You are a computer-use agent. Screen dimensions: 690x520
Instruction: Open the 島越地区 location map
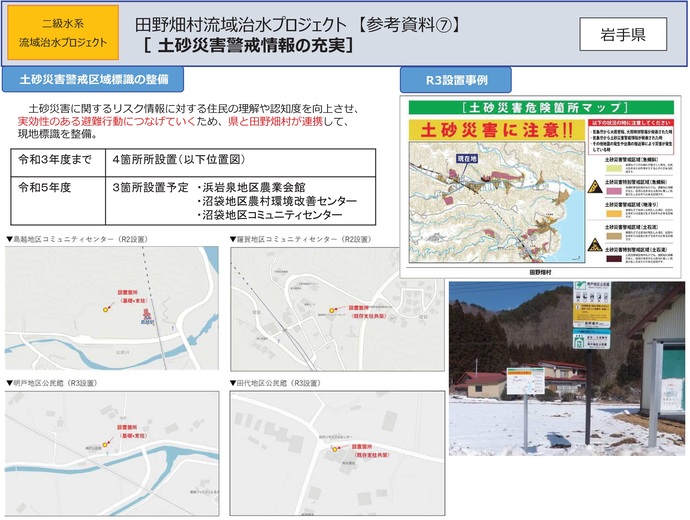pyautogui.click(x=112, y=308)
